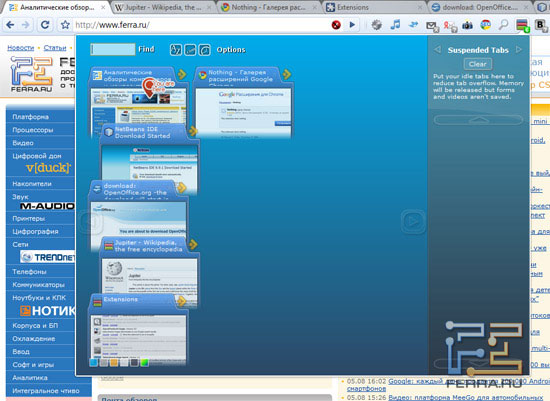Viewport: 550px width, 401px height.
Task: Open the Принтеры sidebar link
Action: pos(29,219)
